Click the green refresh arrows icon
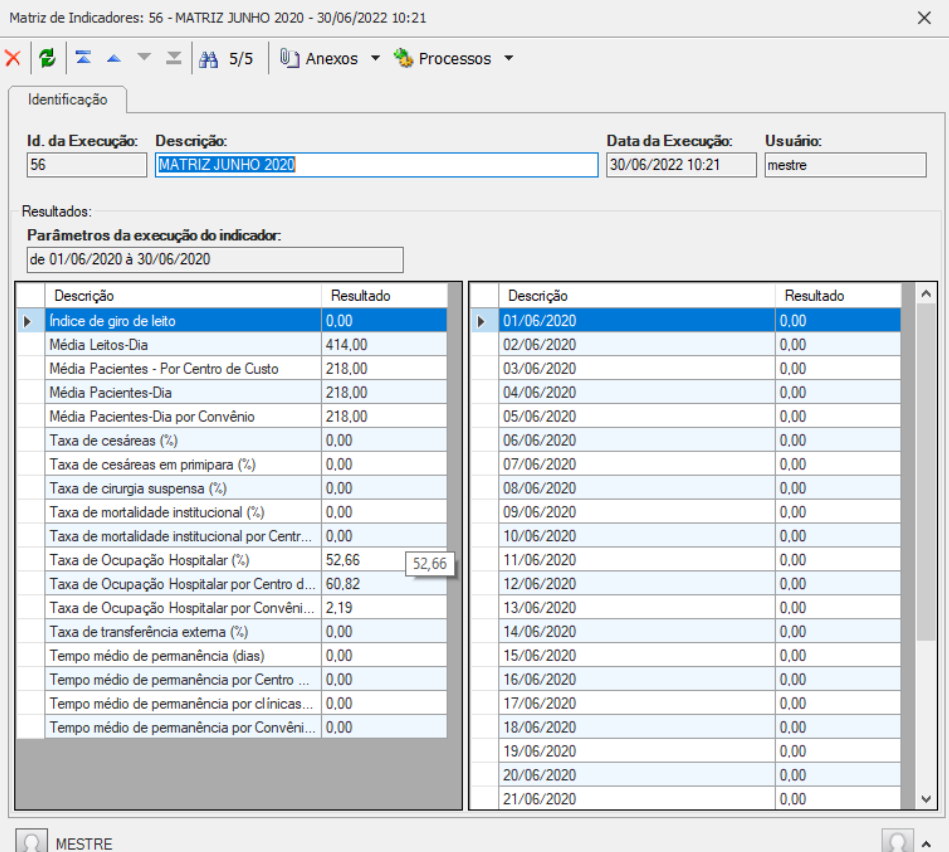Viewport: 949px width, 852px height. click(47, 58)
